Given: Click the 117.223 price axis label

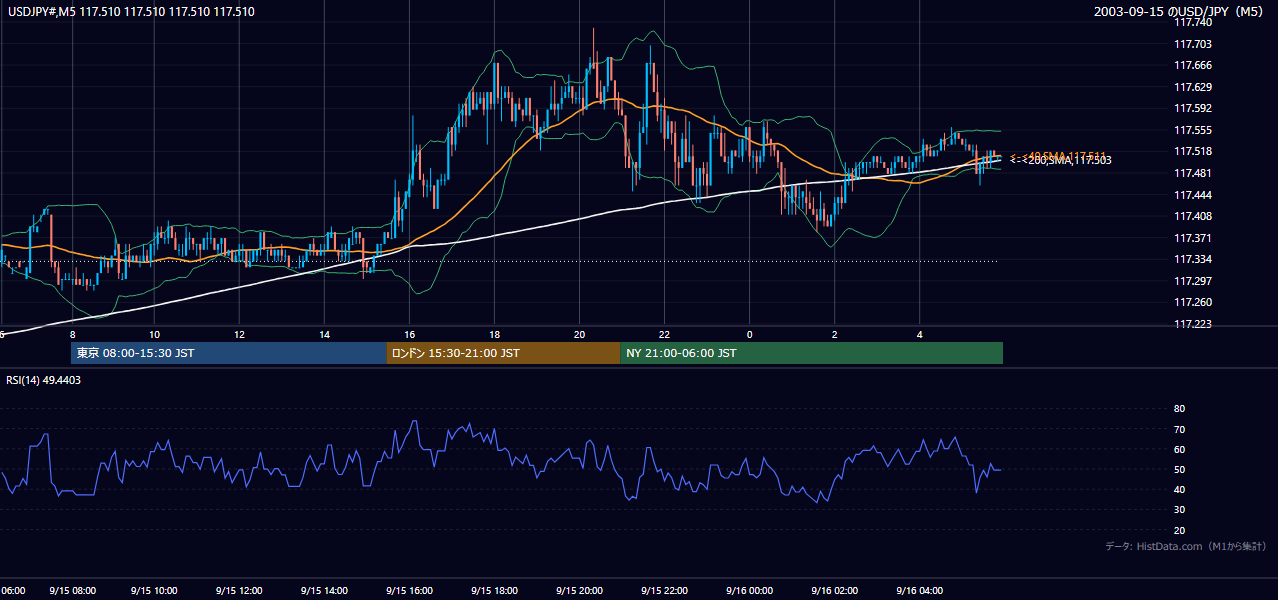Looking at the screenshot, I should point(1192,324).
